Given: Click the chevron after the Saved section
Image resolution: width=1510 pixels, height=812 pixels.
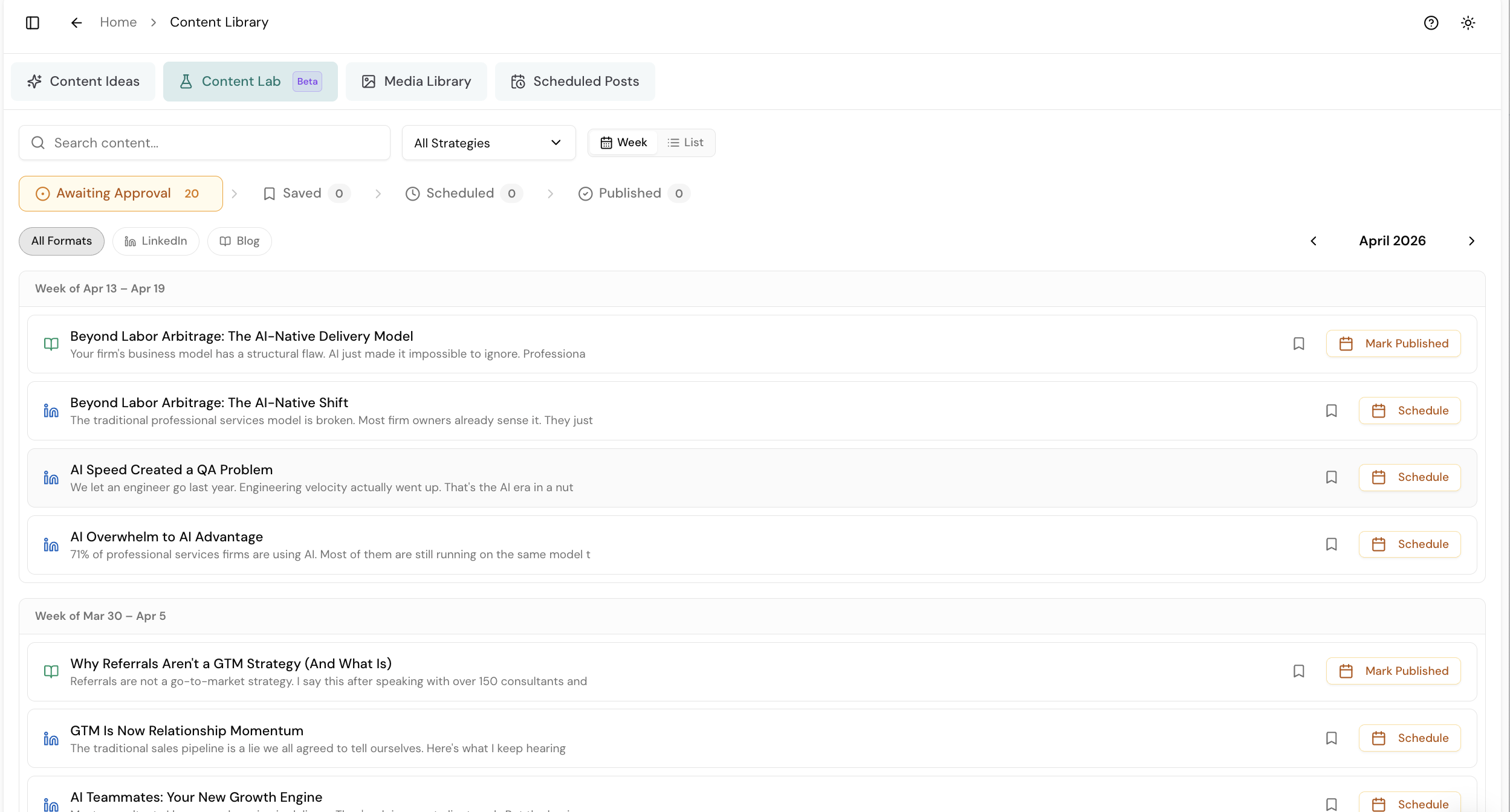Looking at the screenshot, I should point(378,193).
